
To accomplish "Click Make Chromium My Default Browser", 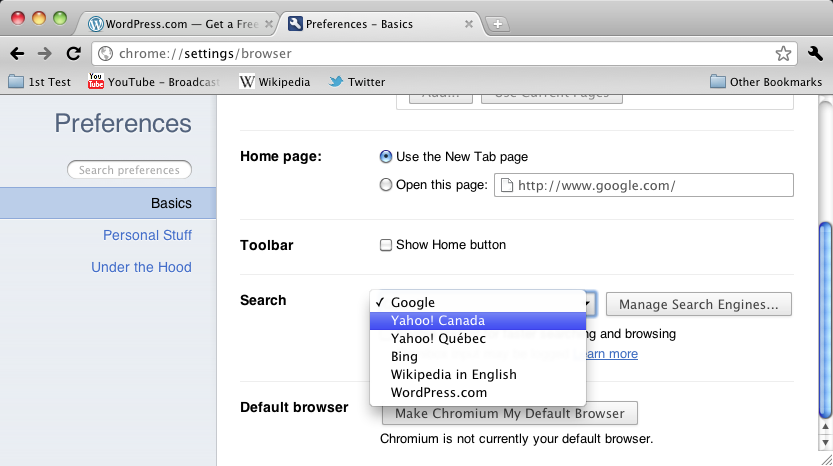I will [x=509, y=413].
